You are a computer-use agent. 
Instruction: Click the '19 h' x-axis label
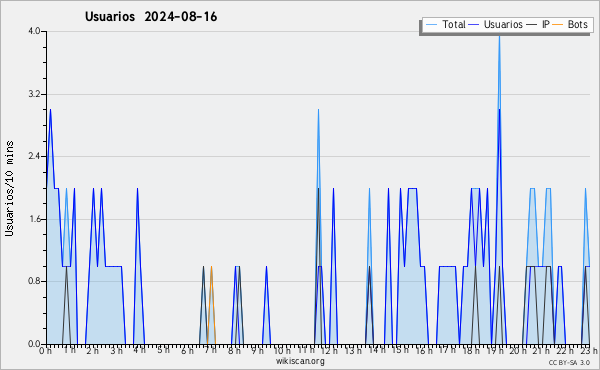tap(495, 351)
